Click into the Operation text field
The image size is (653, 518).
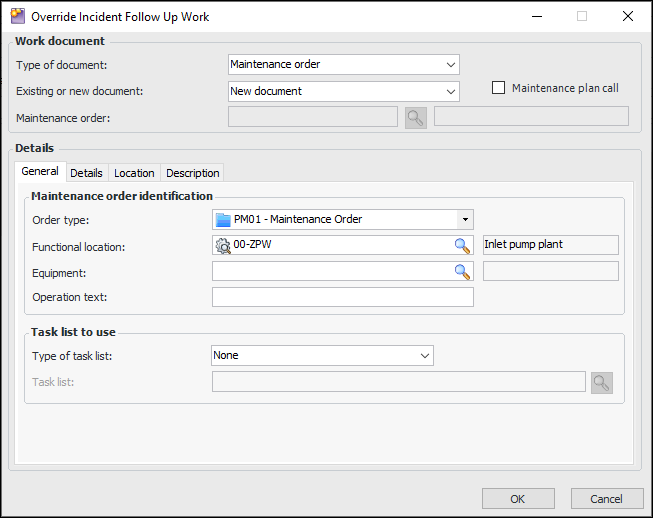point(342,297)
